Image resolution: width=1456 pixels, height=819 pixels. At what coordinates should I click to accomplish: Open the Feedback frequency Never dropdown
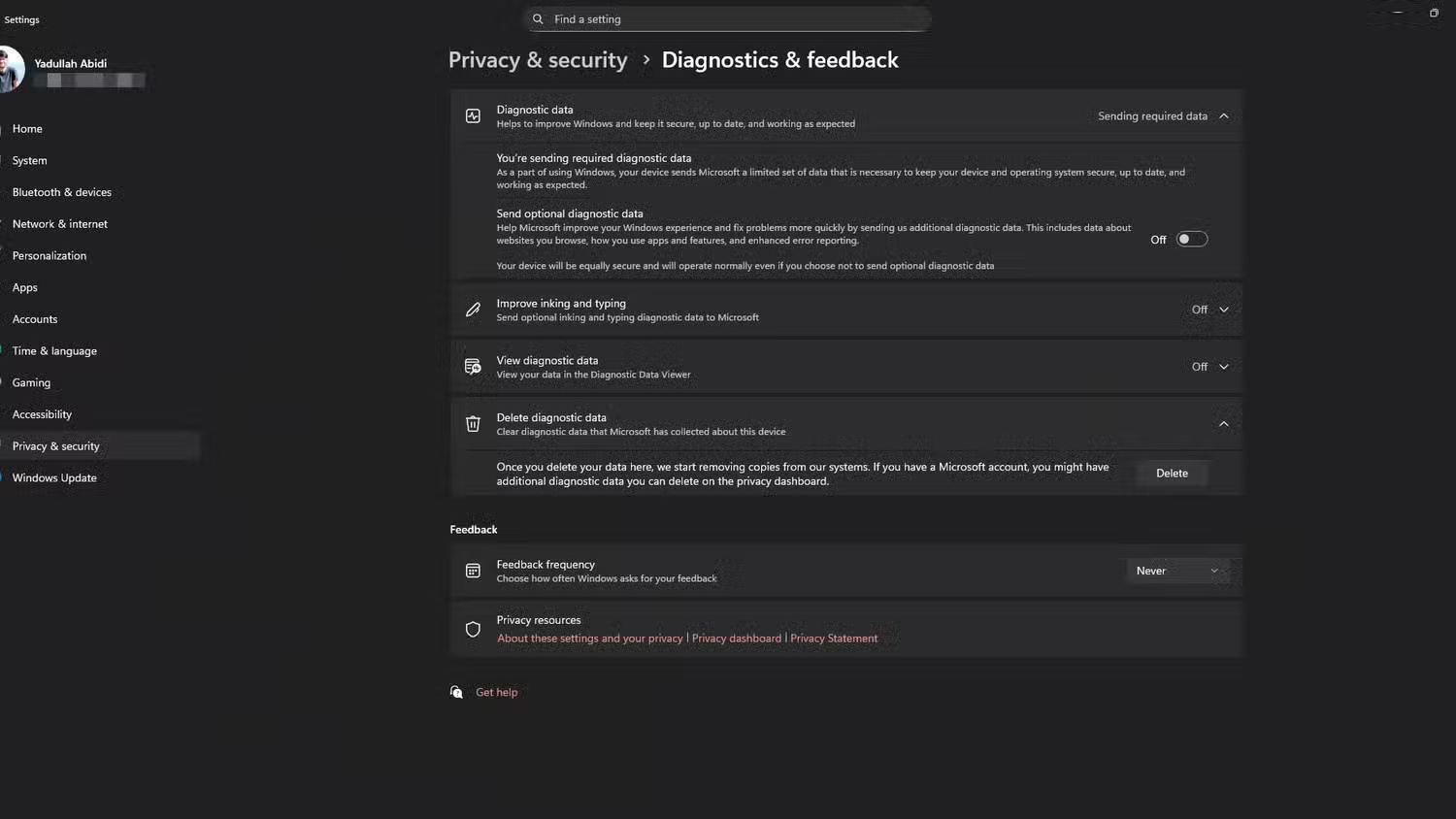1176,571
